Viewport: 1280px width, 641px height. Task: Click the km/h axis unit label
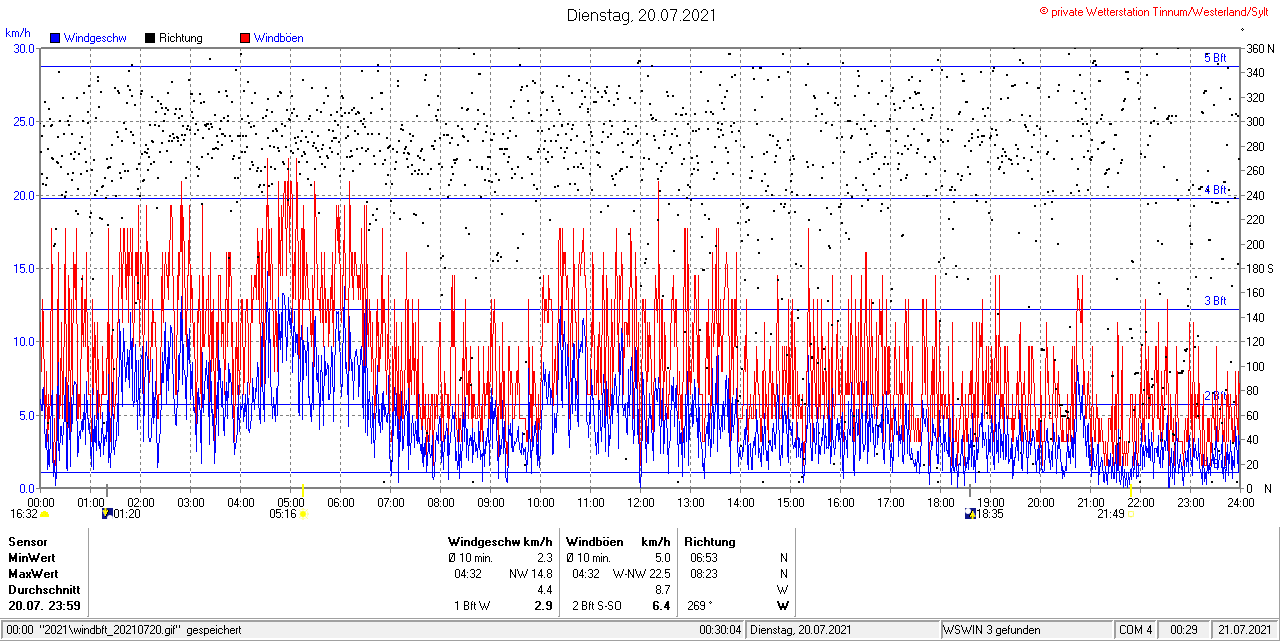(18, 34)
